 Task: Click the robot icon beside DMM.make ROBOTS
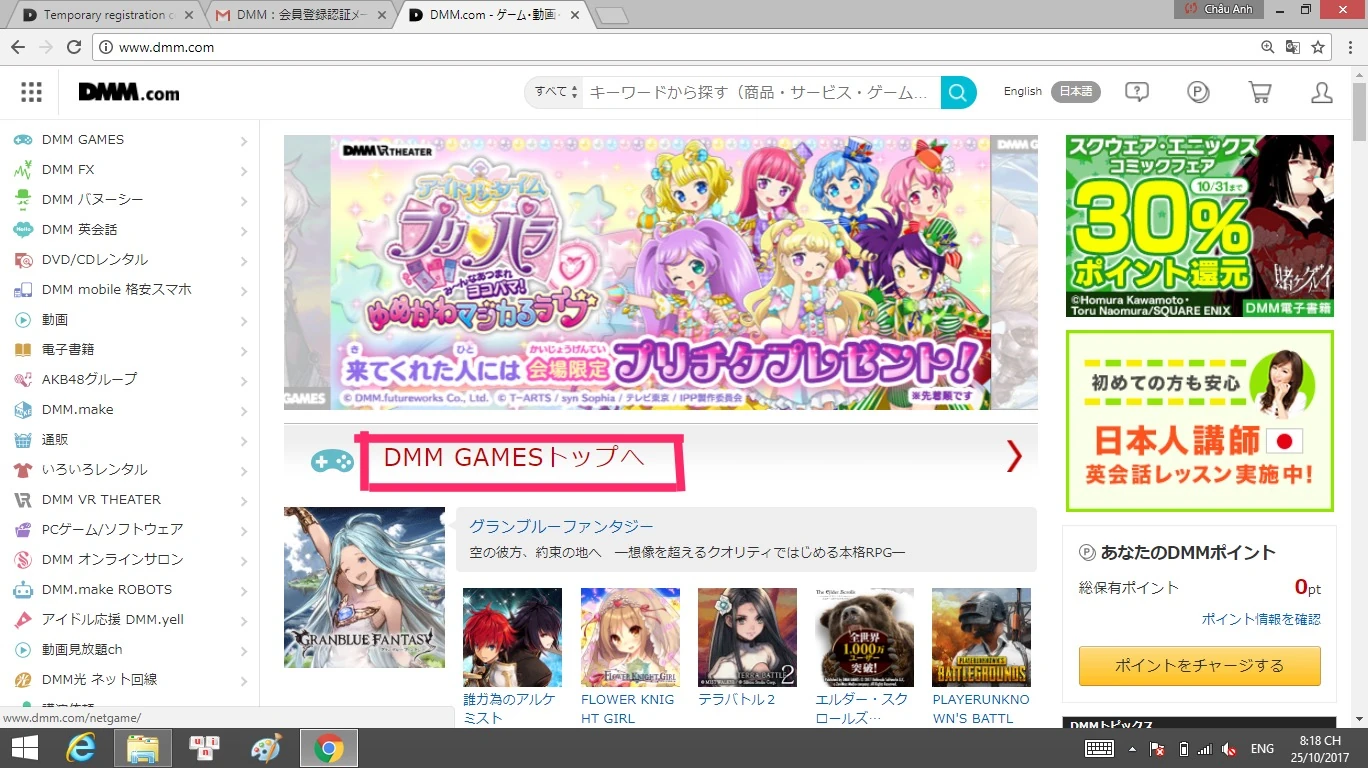click(22, 590)
